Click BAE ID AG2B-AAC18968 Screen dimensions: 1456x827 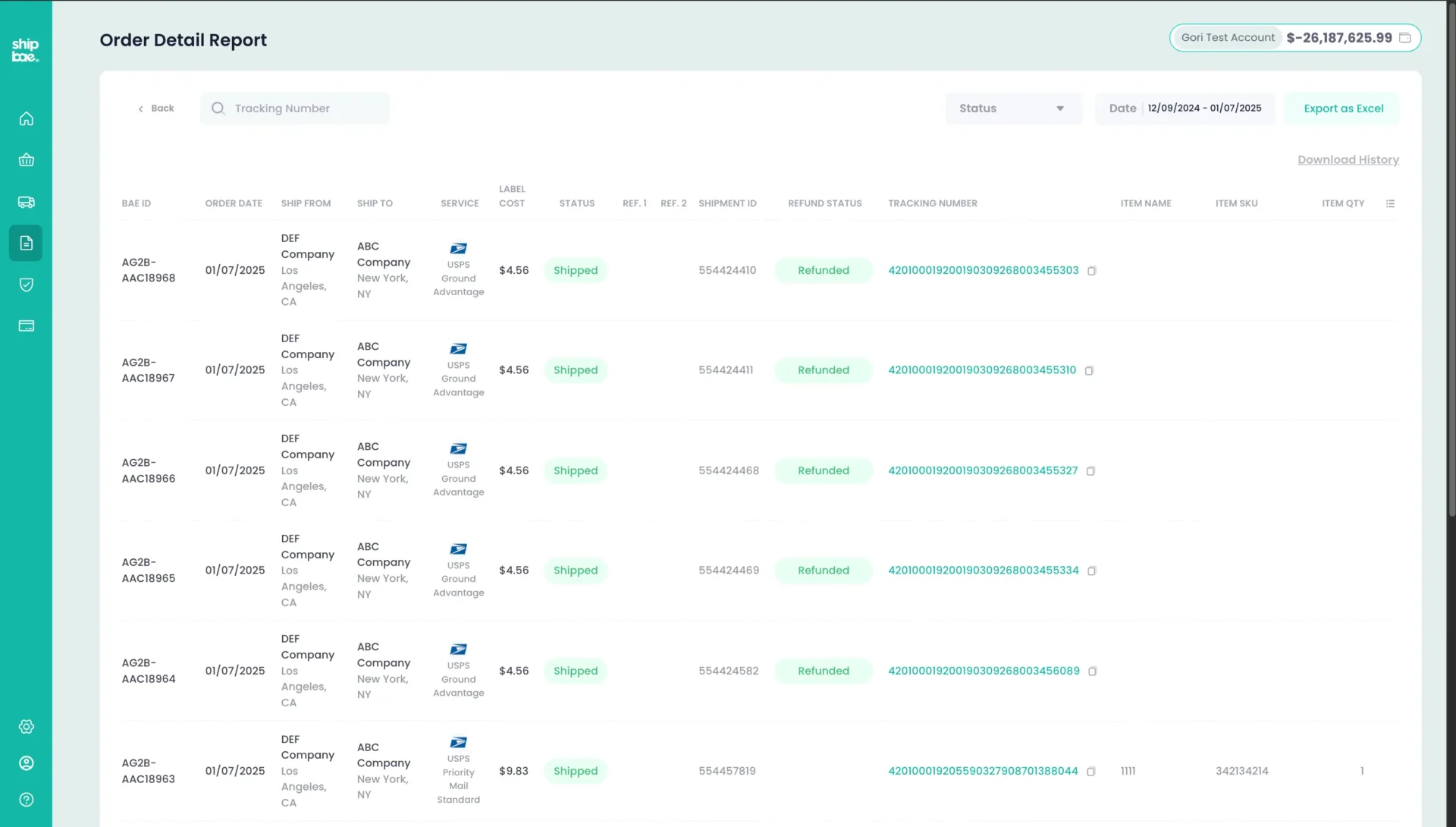(149, 270)
